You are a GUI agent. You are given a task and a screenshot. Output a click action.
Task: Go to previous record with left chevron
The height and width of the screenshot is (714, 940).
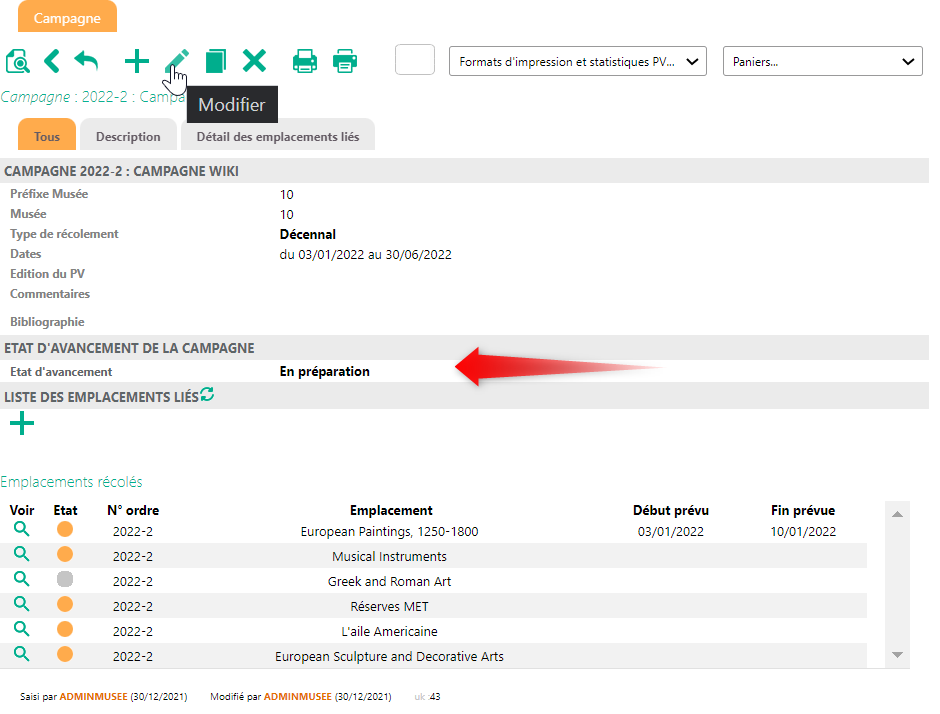tap(52, 62)
